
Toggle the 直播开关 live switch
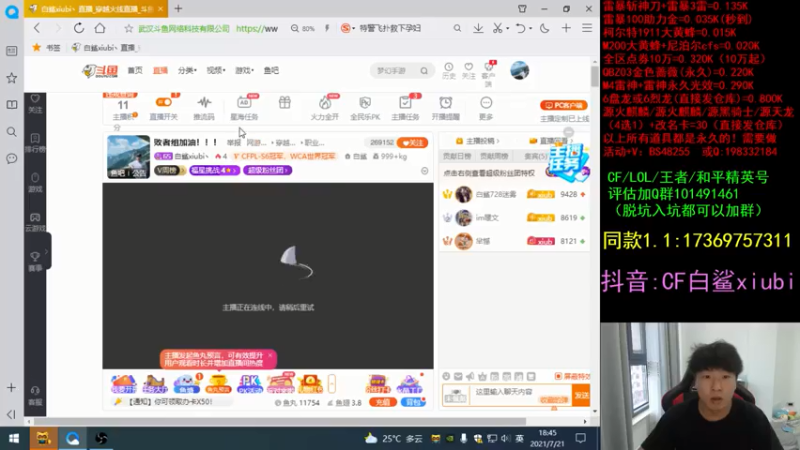(x=163, y=108)
